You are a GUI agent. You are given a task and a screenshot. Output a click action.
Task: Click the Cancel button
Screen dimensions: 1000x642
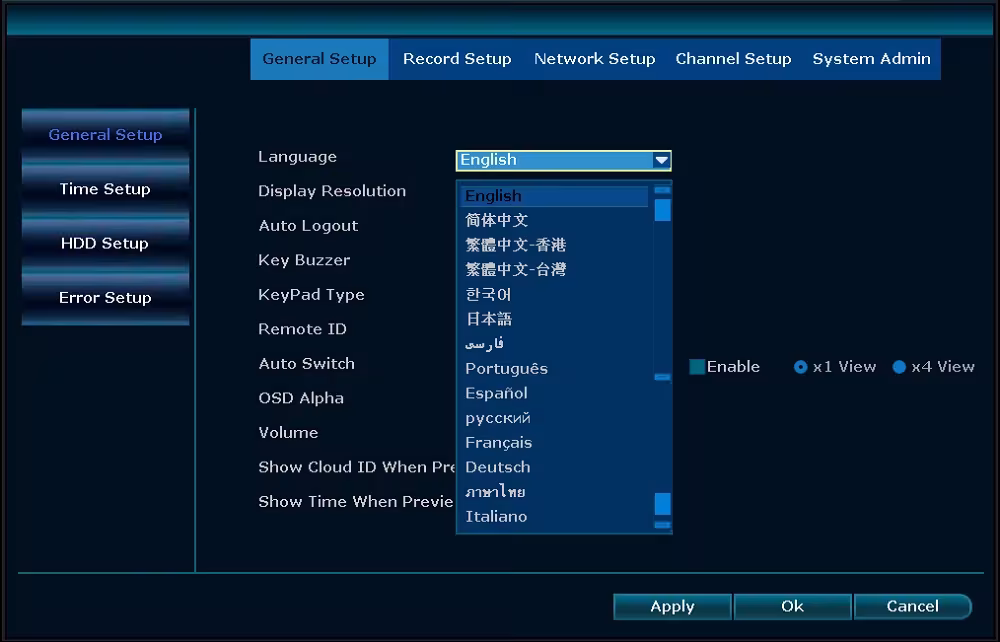(913, 606)
